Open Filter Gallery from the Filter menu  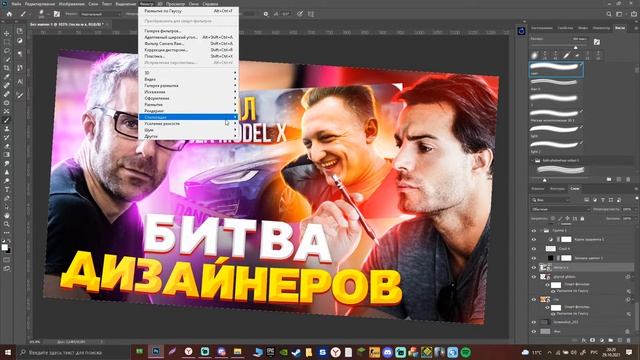pos(188,31)
